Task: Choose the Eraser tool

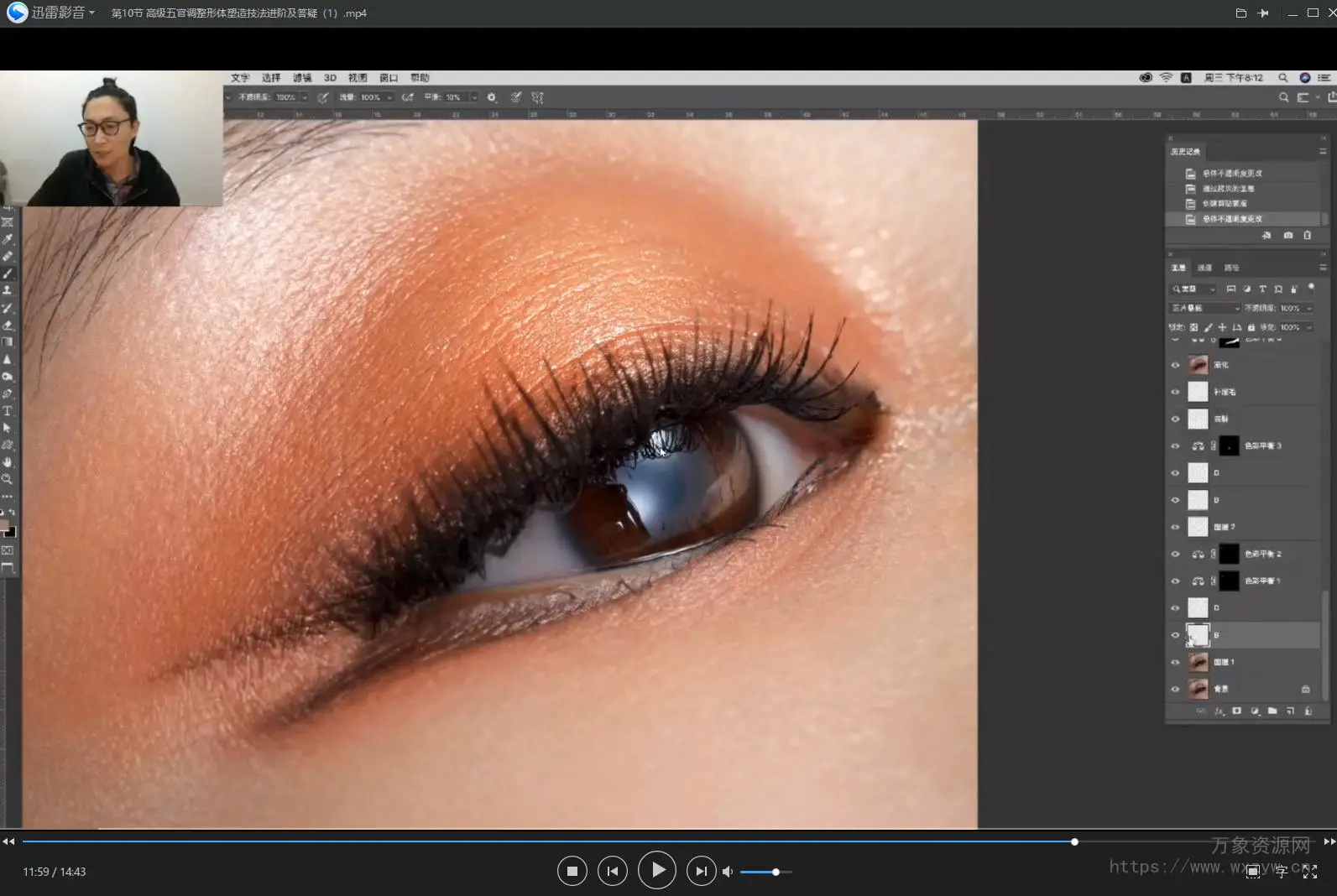Action: [x=8, y=325]
